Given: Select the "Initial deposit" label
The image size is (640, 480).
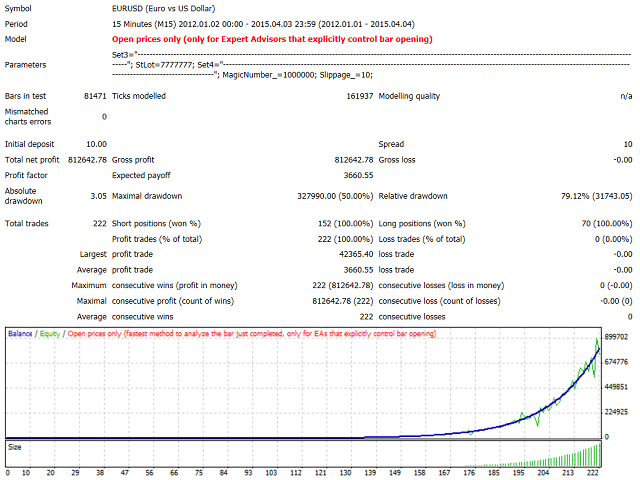Looking at the screenshot, I should coord(29,144).
